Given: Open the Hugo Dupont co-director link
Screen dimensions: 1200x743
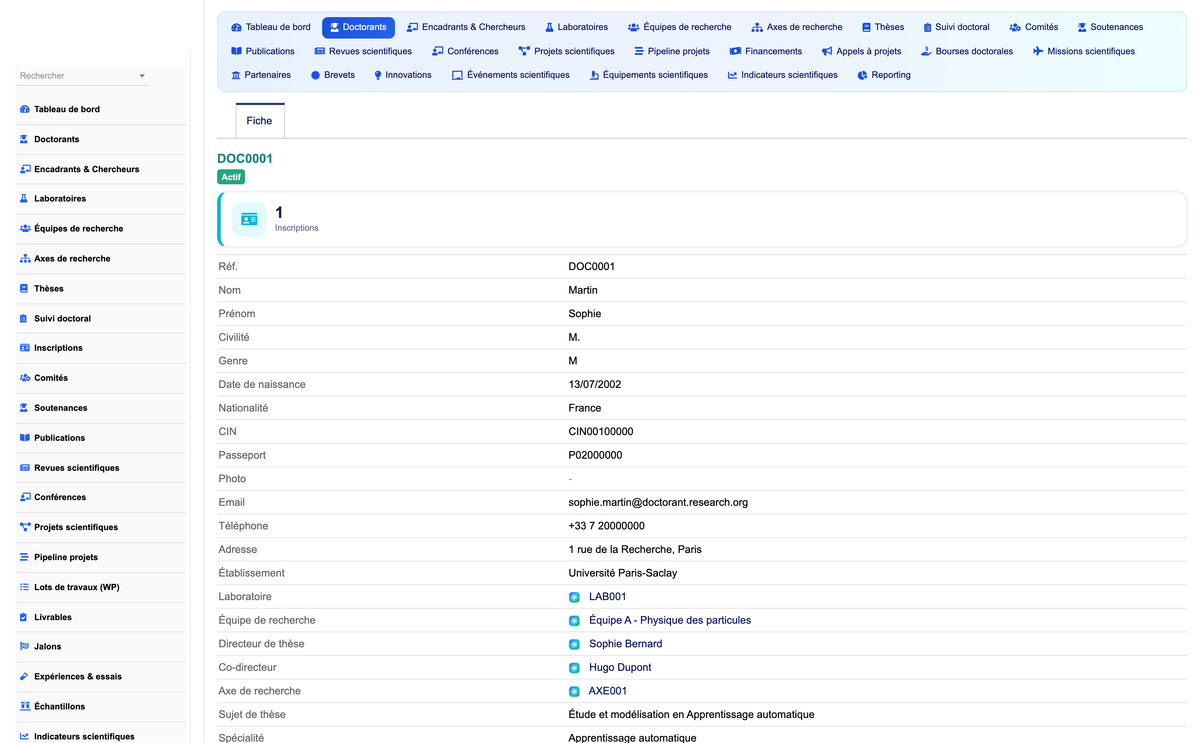Looking at the screenshot, I should [620, 668].
